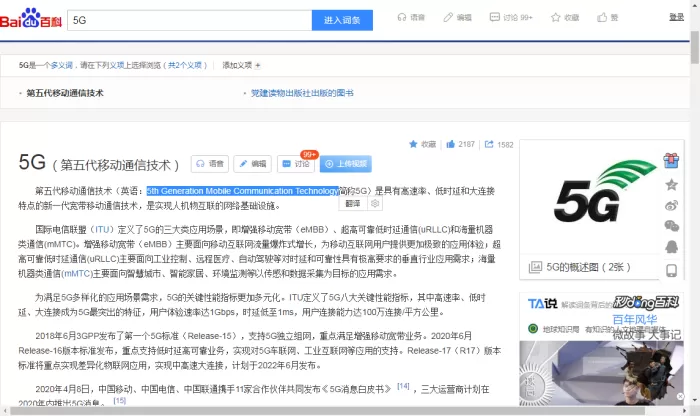This screenshot has width=700, height=416.
Task: Click the horizontal scrollbar left arrow
Action: click(x=5, y=411)
